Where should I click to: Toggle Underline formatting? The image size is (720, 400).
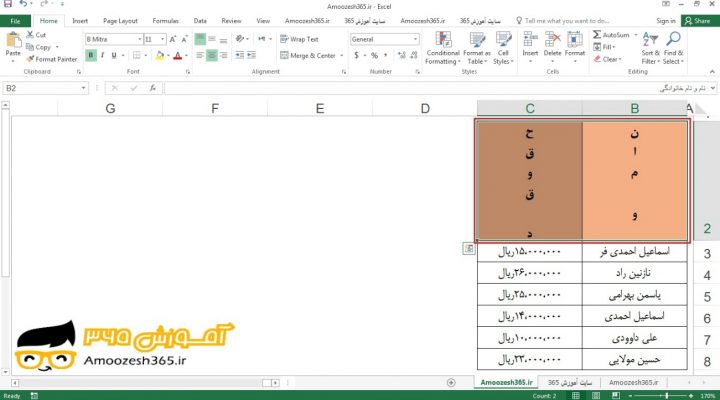tap(114, 56)
